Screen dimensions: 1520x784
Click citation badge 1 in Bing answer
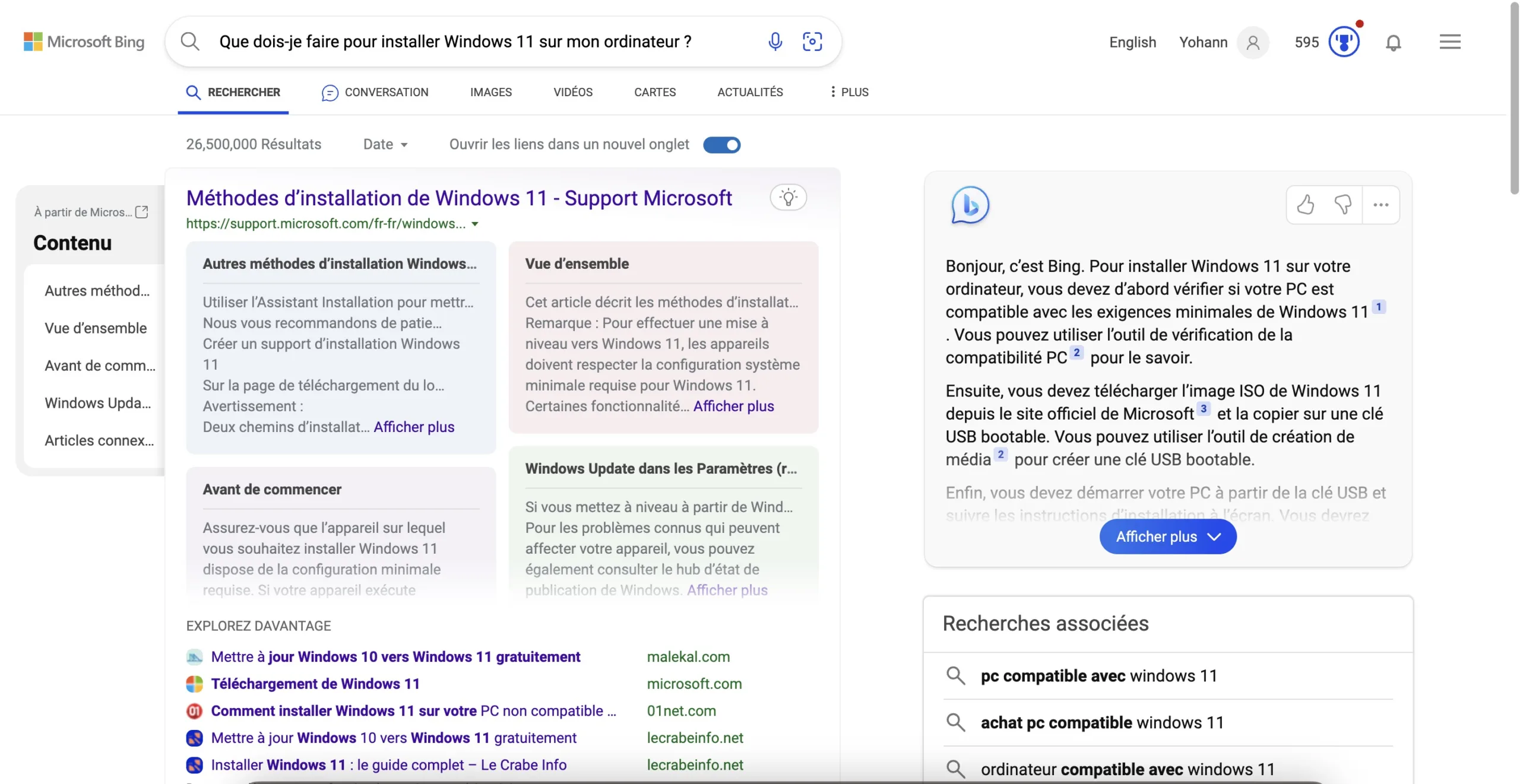point(1379,307)
